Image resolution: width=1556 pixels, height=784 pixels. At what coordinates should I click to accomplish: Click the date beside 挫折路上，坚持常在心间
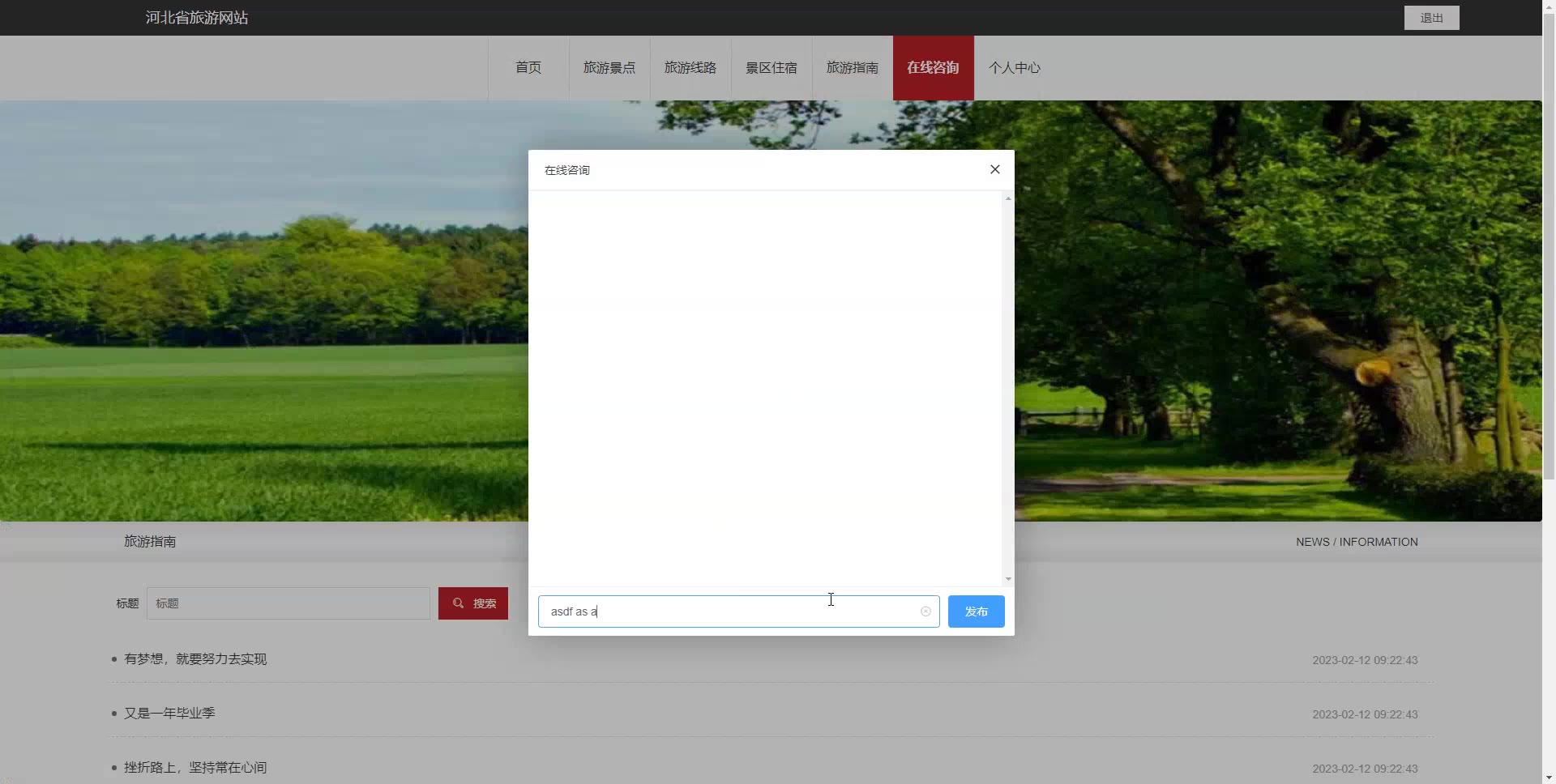(x=1365, y=769)
